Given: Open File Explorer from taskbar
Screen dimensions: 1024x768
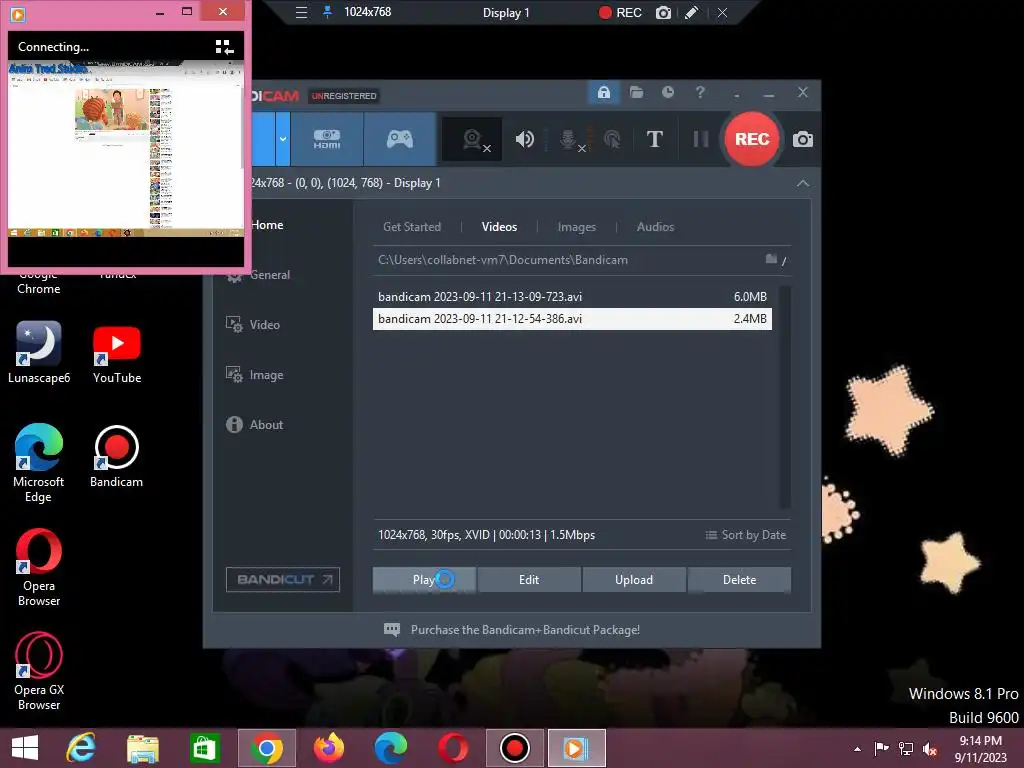Looking at the screenshot, I should [x=142, y=748].
